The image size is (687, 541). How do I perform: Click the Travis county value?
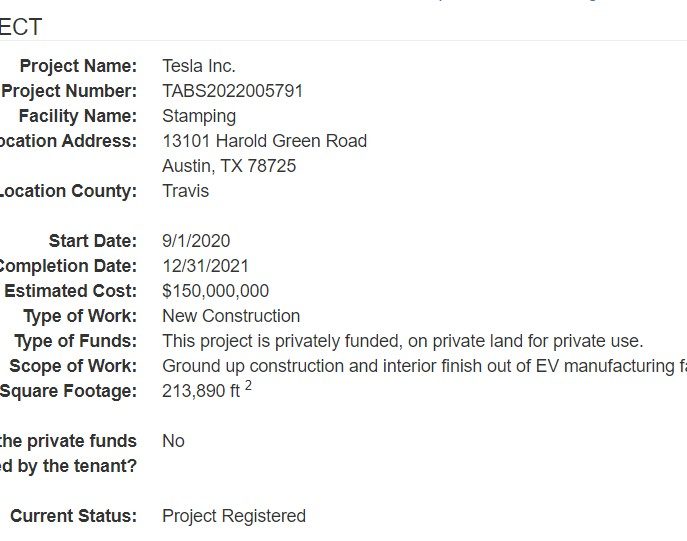point(186,191)
